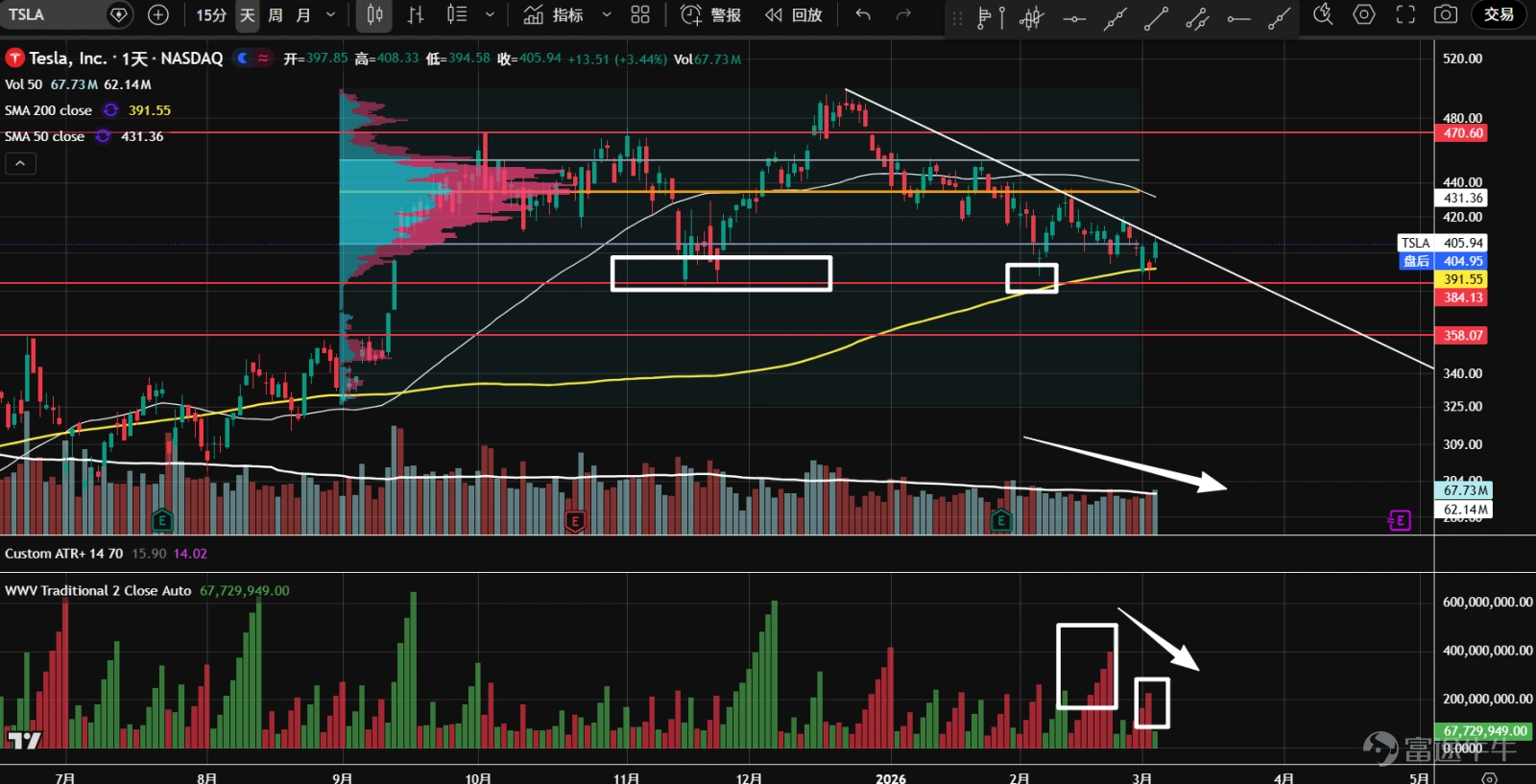Select the volume candles chart type icon
This screenshot has width=1536, height=784.
[457, 15]
